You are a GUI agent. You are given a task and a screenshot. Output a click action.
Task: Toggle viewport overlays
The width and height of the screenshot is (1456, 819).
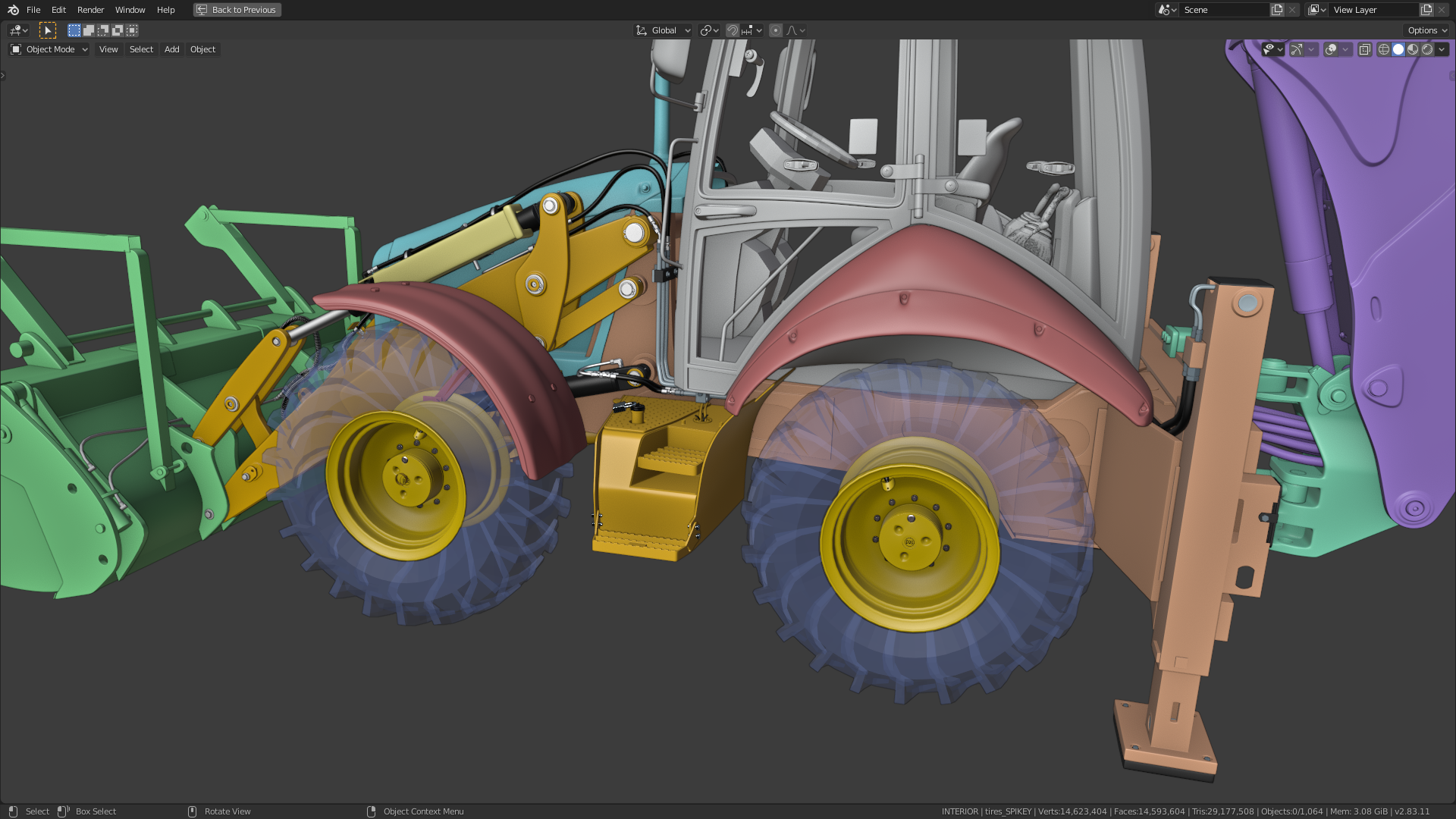(1331, 49)
